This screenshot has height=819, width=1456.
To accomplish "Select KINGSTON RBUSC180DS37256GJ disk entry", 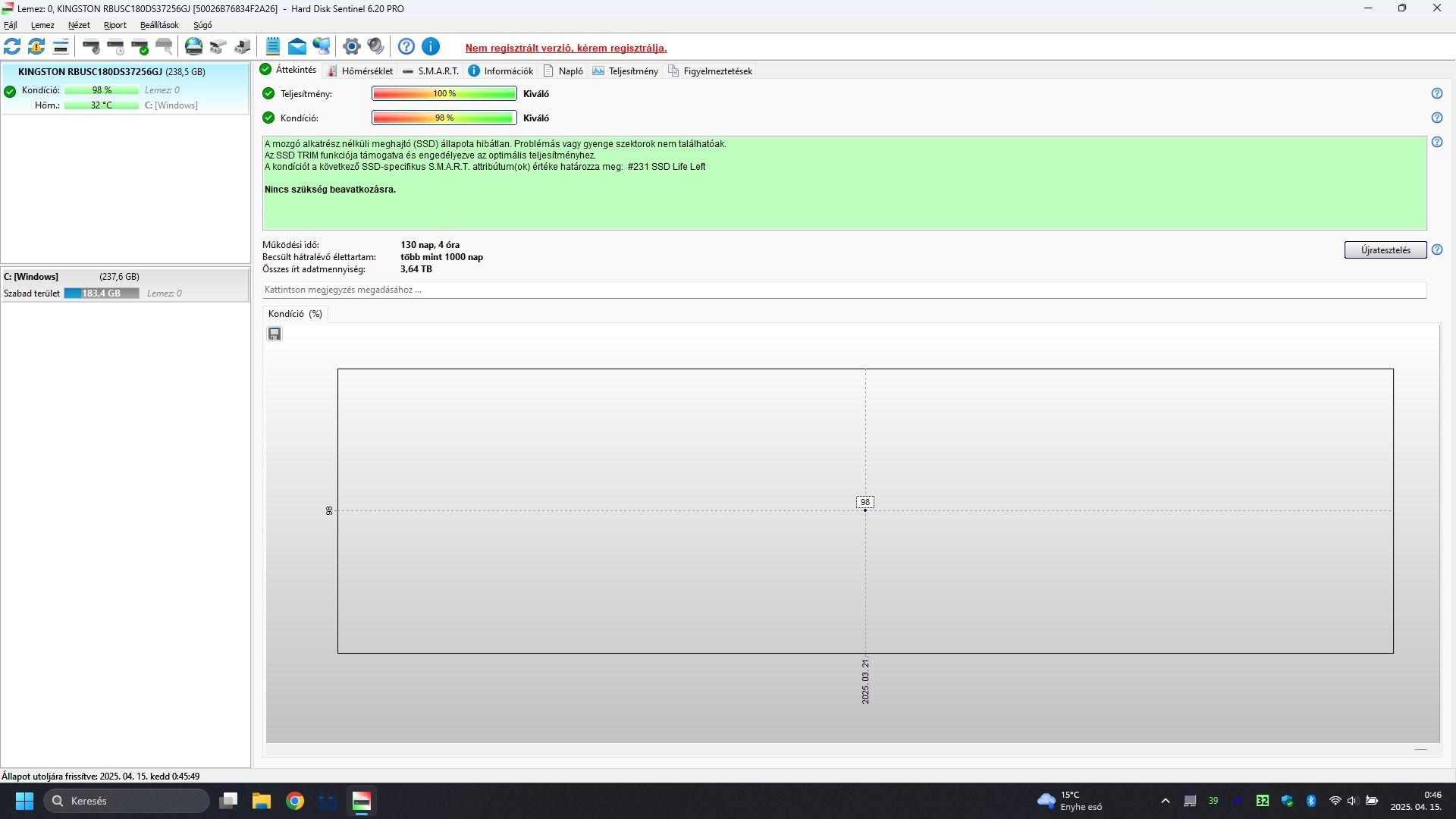I will (125, 88).
